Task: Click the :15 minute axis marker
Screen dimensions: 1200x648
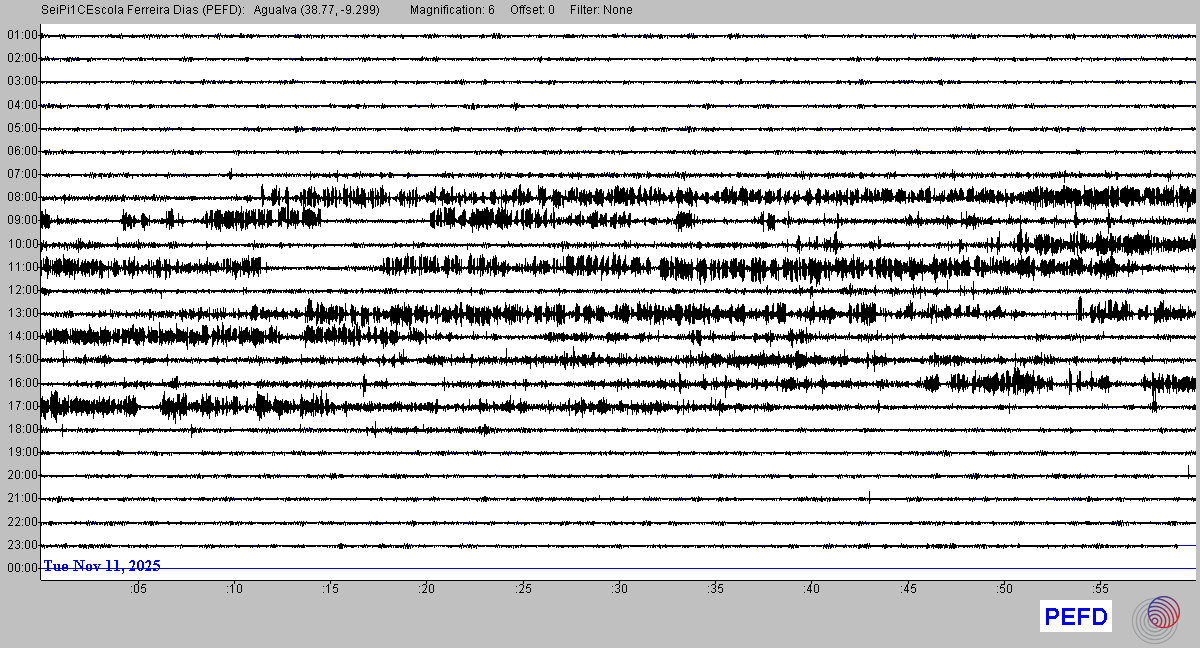Action: coord(330,588)
